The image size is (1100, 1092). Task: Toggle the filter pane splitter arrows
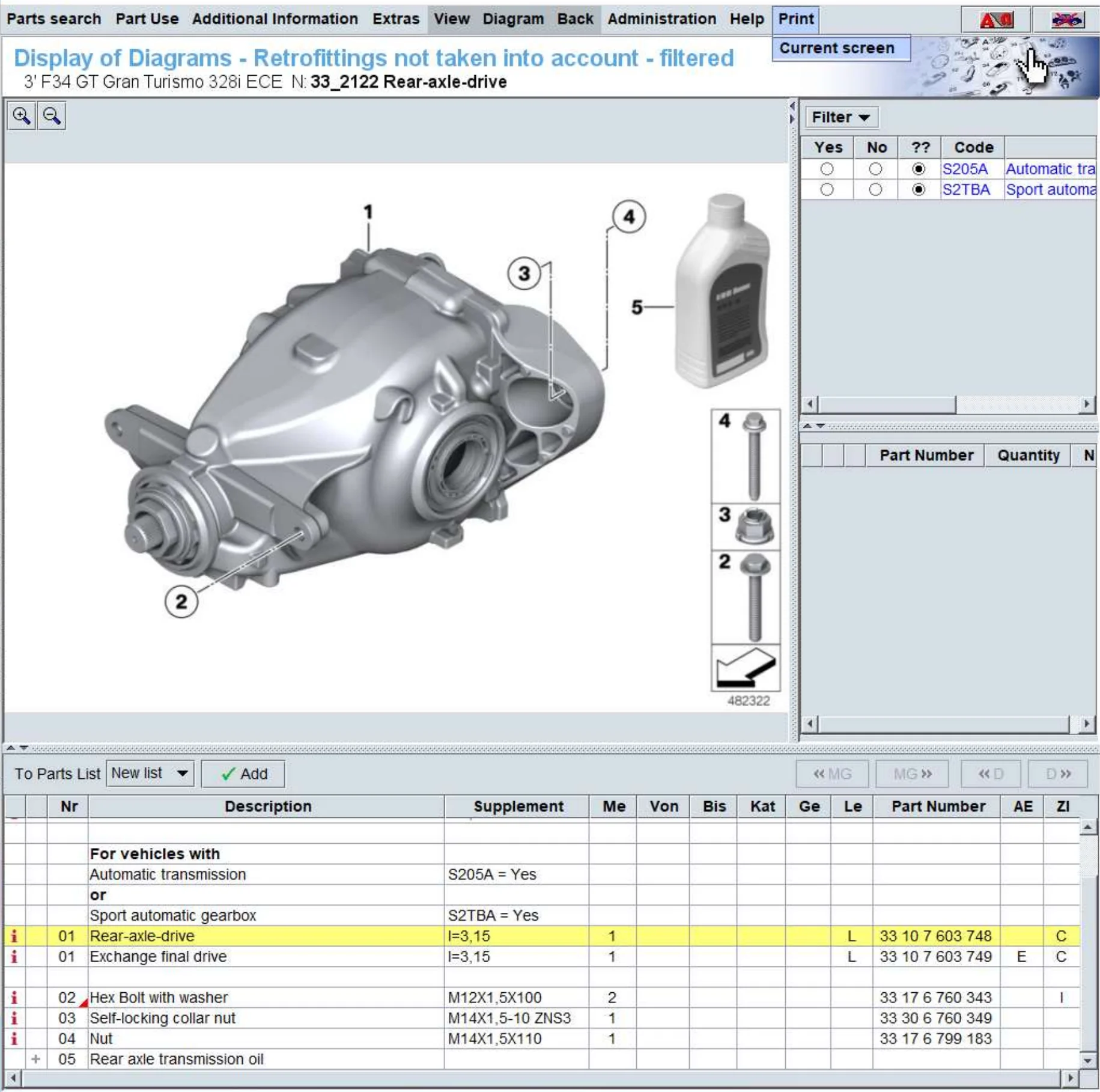point(813,426)
